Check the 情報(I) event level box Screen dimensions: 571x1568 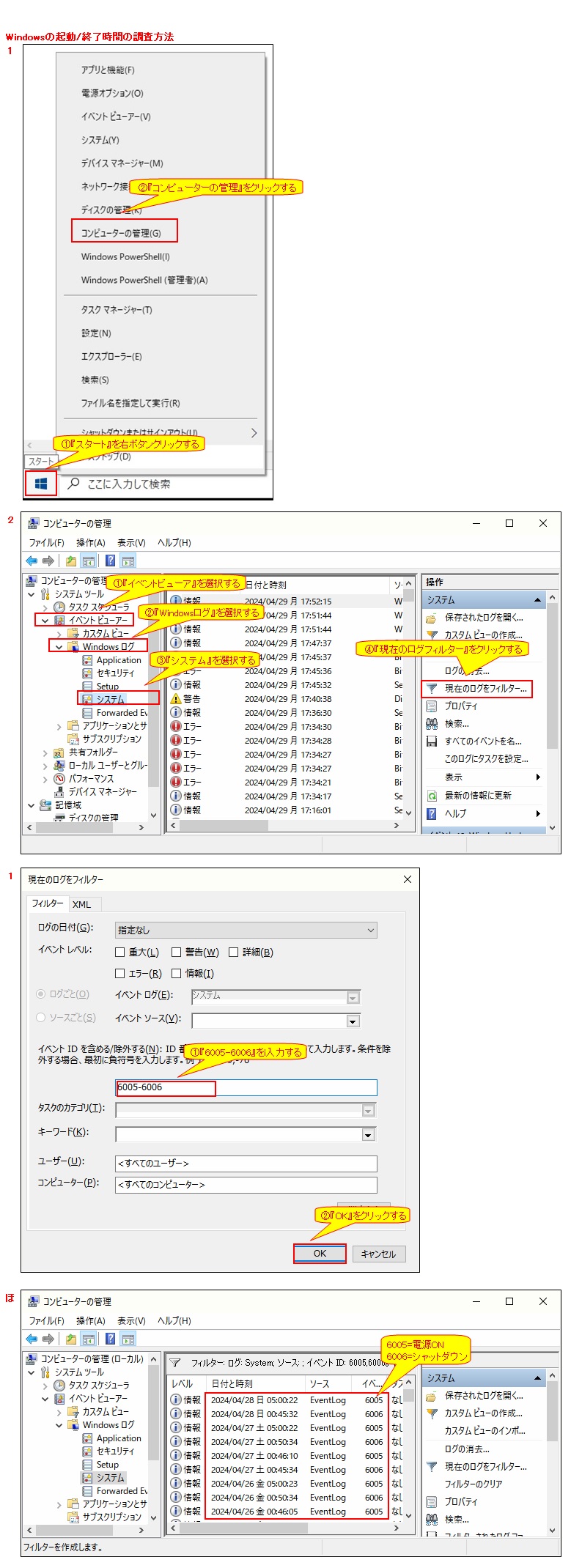tap(176, 974)
